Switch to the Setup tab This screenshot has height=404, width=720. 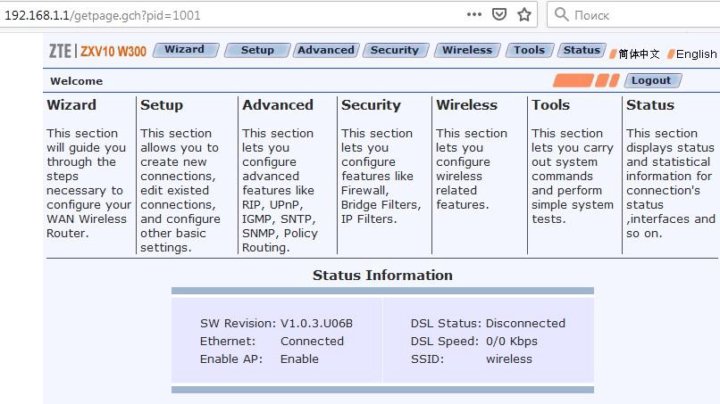[x=257, y=50]
